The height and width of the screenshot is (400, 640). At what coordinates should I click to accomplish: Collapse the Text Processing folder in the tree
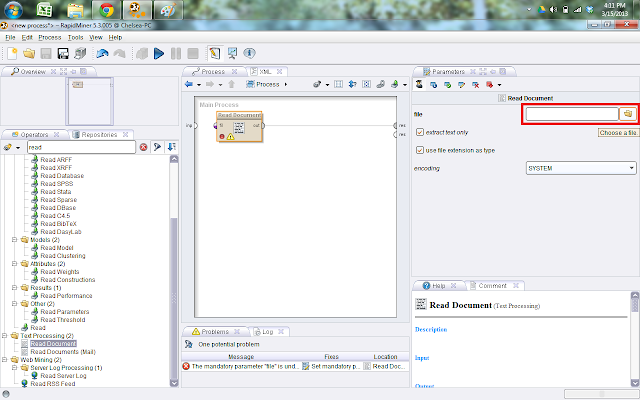point(4,336)
